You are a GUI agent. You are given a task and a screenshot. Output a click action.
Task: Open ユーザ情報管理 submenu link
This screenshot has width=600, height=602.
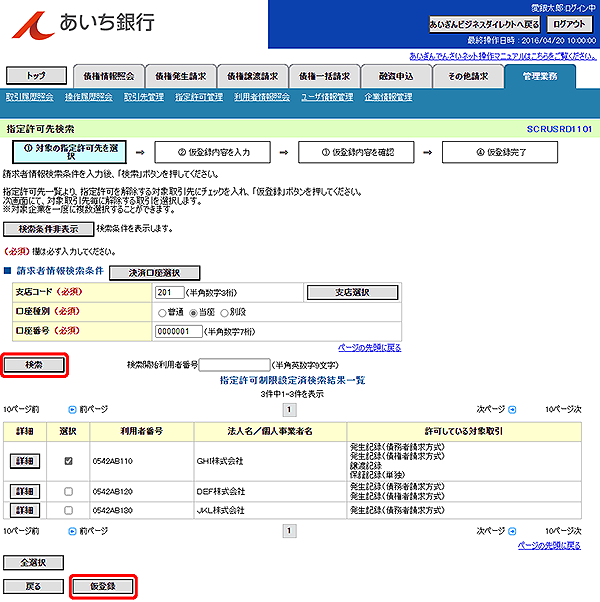click(x=327, y=97)
